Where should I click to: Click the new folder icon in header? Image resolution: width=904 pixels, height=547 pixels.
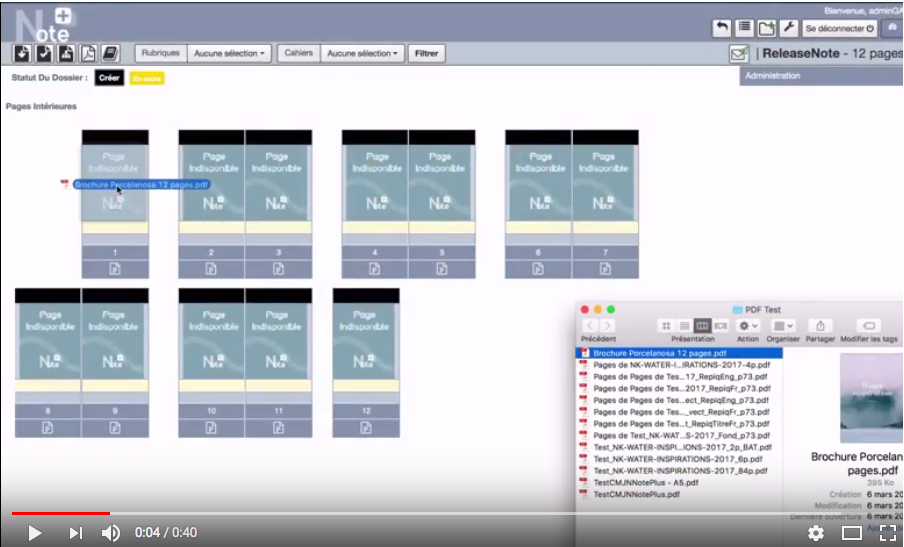[766, 28]
